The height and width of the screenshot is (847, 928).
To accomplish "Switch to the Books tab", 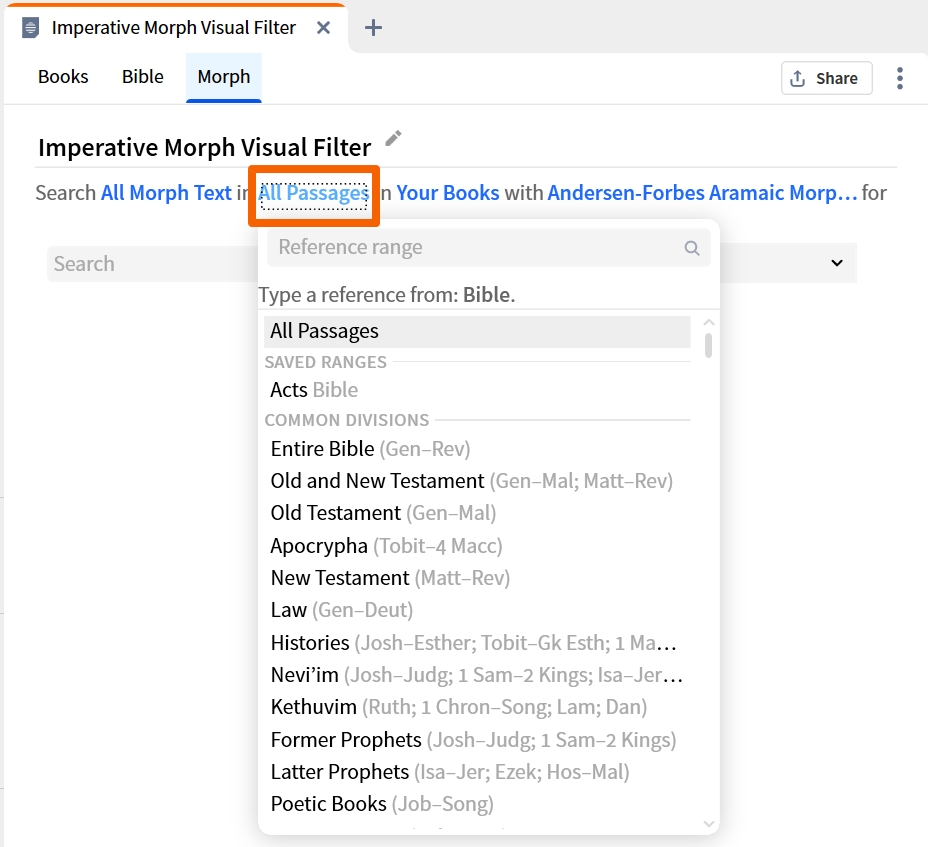I will (63, 77).
